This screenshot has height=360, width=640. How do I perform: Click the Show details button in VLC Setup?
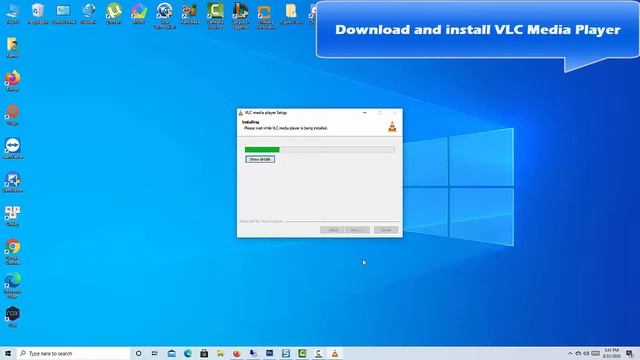pyautogui.click(x=260, y=159)
